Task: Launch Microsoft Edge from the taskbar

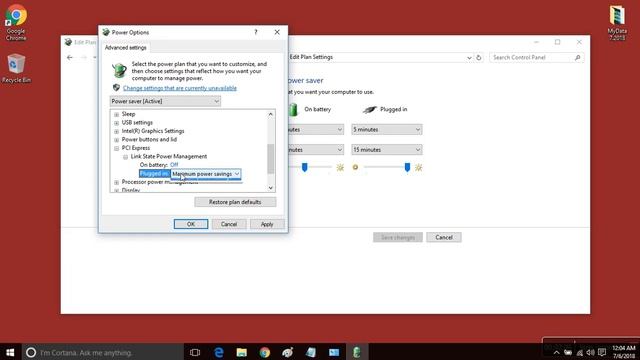Action: [x=219, y=352]
